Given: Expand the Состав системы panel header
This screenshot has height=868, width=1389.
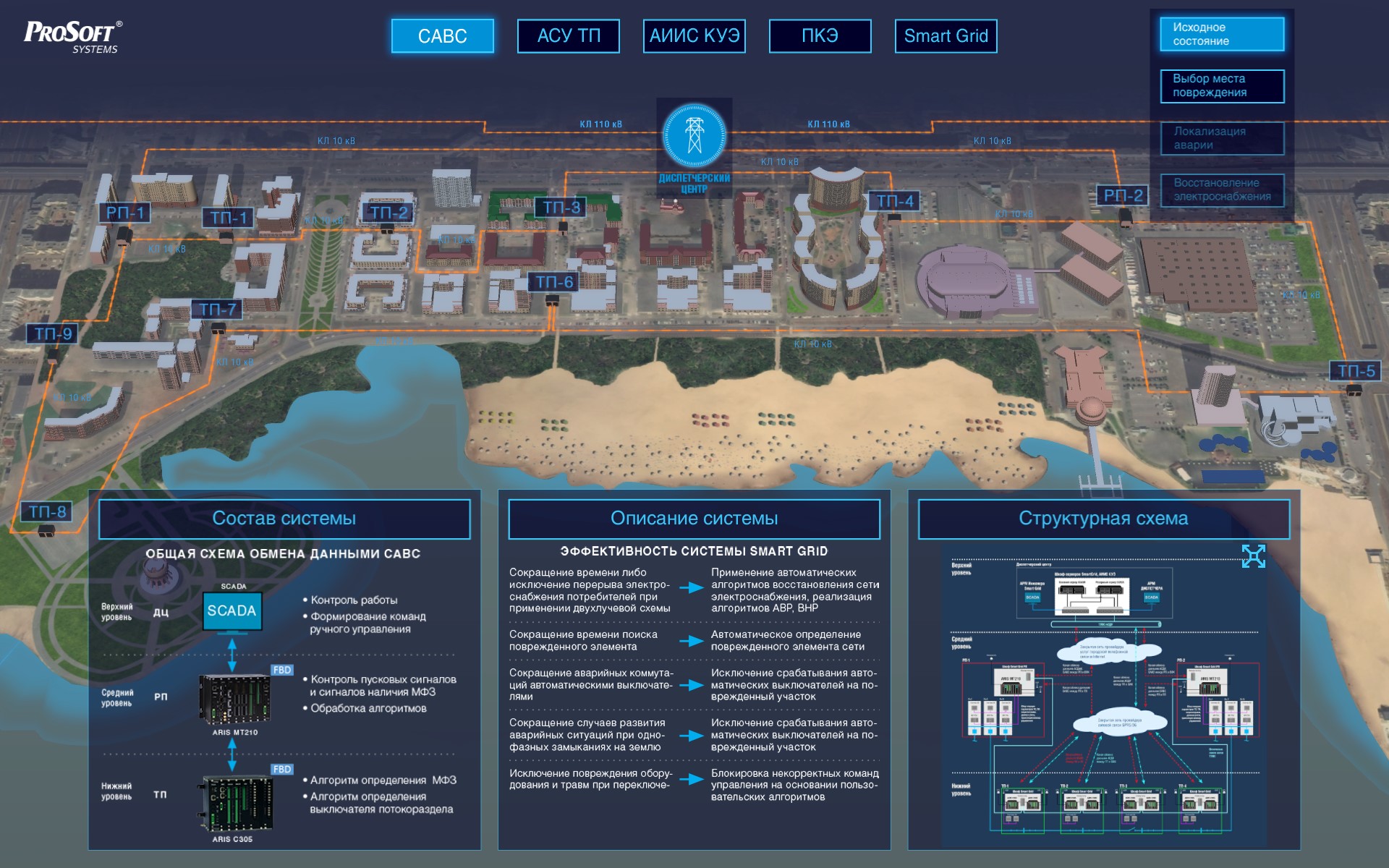Looking at the screenshot, I should 284,519.
